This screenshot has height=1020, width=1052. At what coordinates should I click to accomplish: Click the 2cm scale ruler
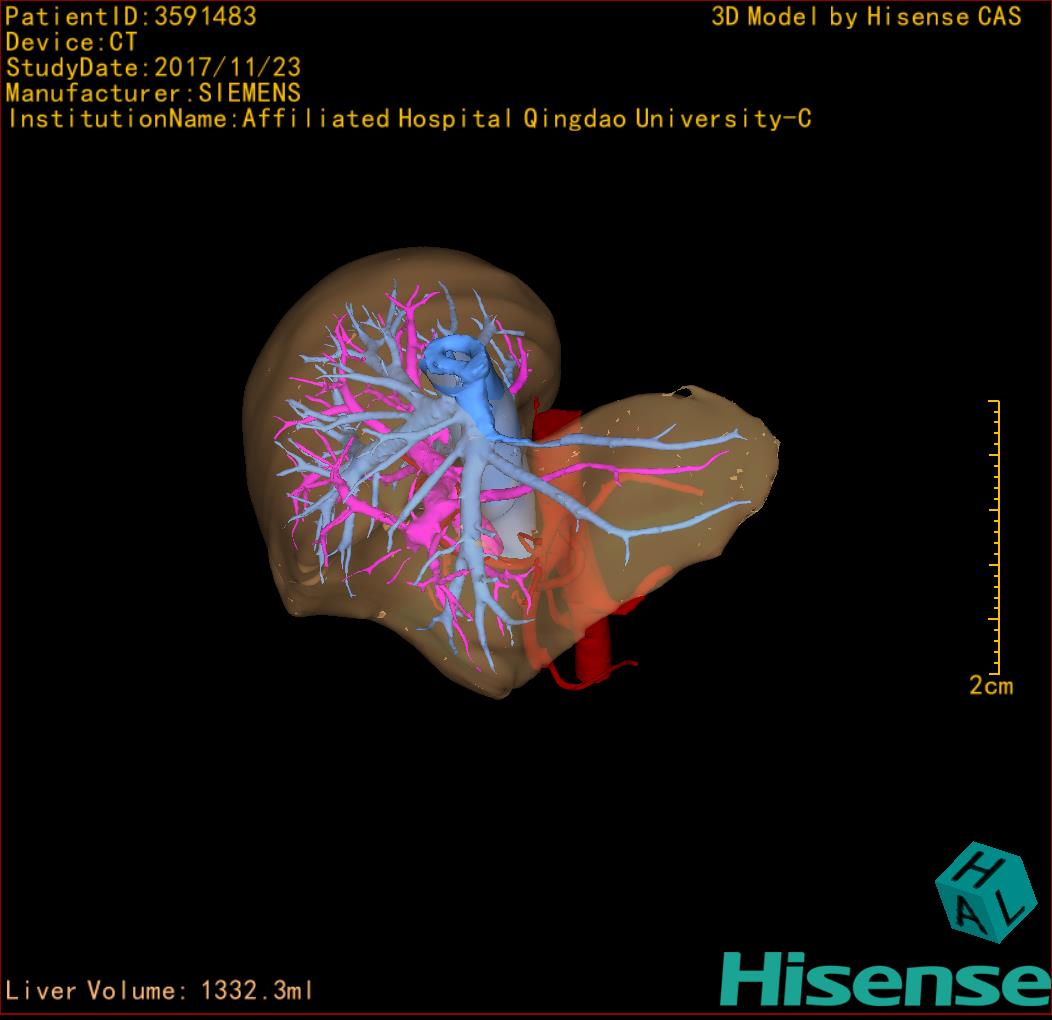[994, 537]
